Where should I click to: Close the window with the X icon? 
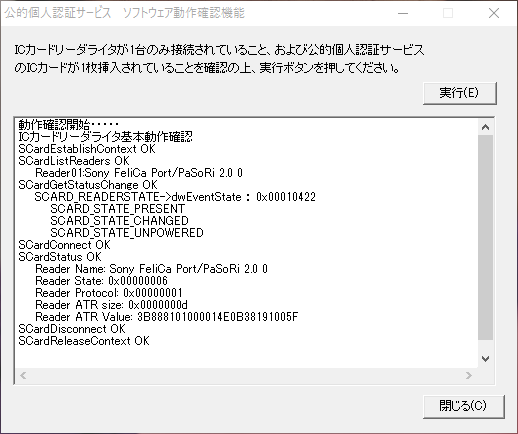click(x=494, y=13)
